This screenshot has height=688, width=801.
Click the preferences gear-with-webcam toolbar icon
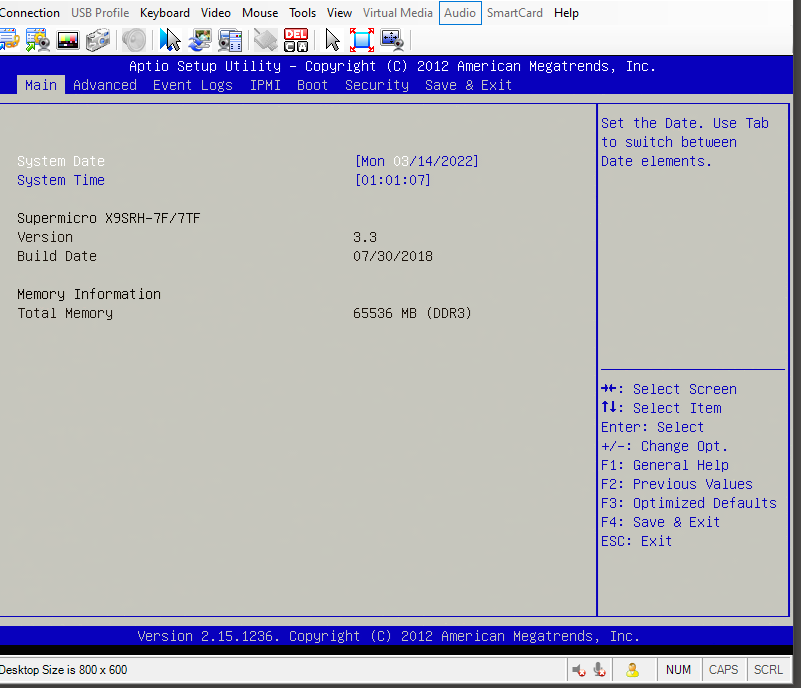pos(38,40)
